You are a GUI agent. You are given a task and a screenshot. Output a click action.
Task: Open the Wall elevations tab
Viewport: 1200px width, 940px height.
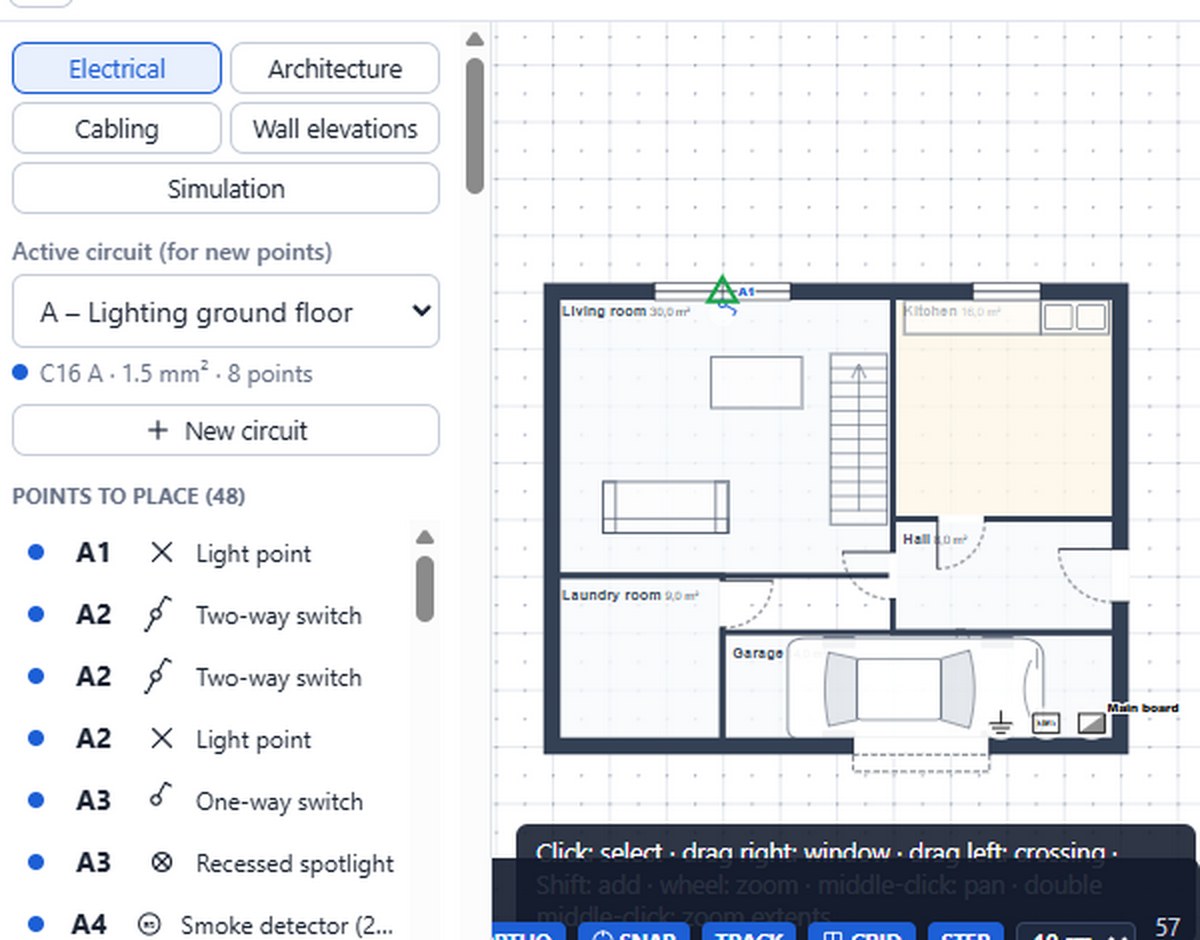(x=335, y=129)
